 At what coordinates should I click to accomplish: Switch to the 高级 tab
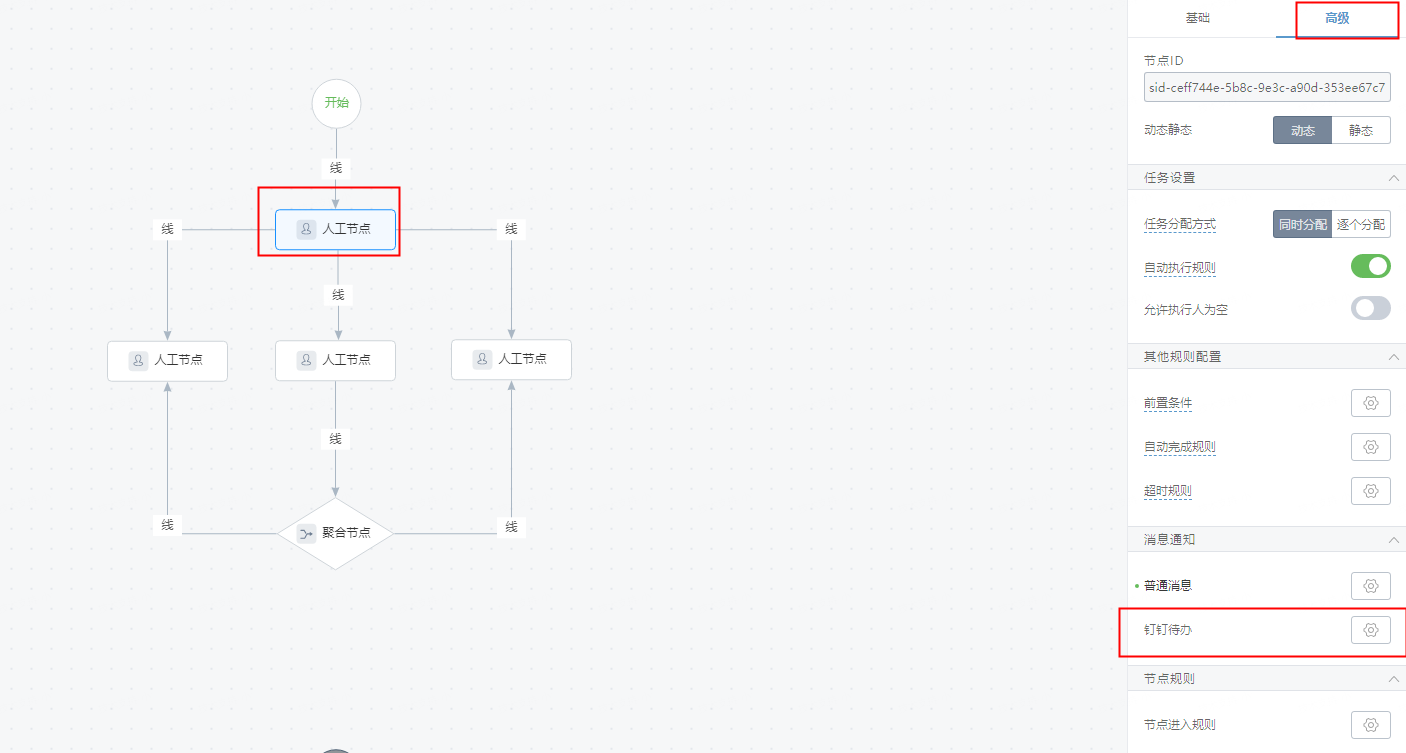(1337, 18)
